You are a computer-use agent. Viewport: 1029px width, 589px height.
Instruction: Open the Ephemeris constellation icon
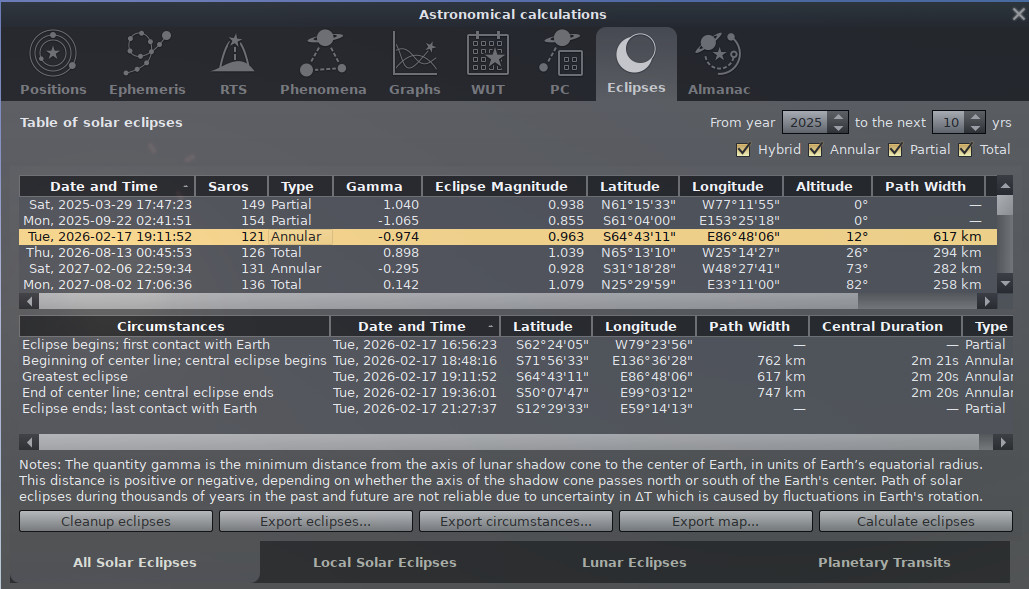pos(147,54)
